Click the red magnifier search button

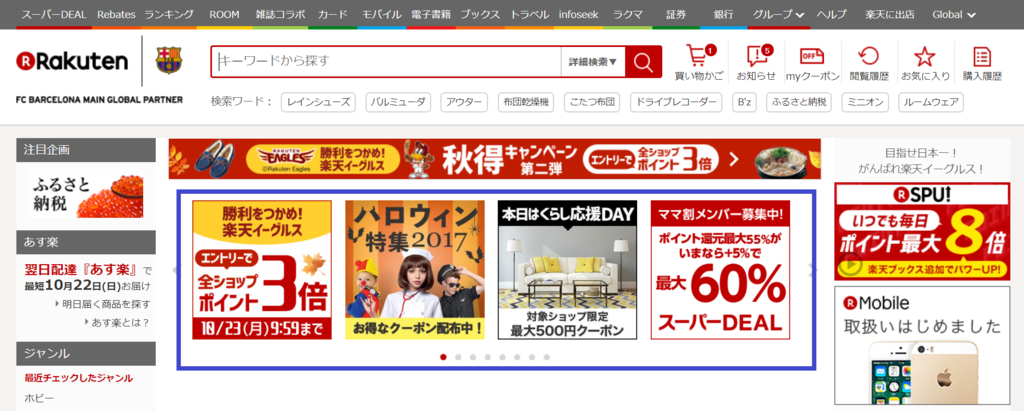[x=643, y=62]
